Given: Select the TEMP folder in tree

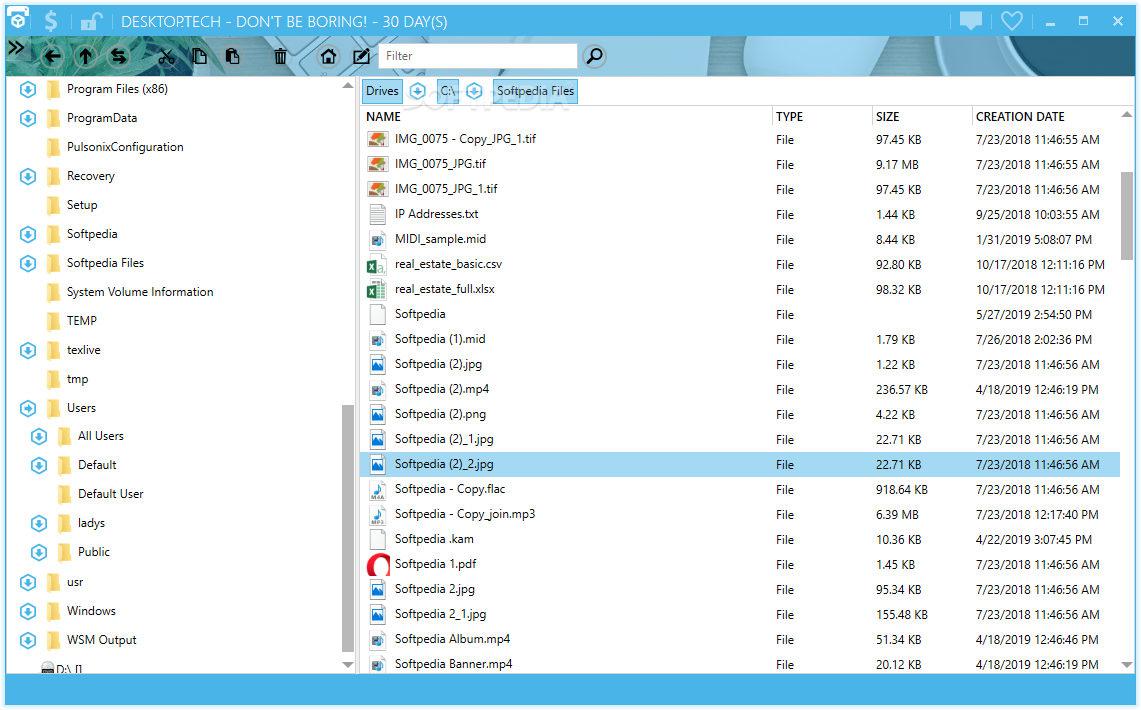Looking at the screenshot, I should coord(82,321).
